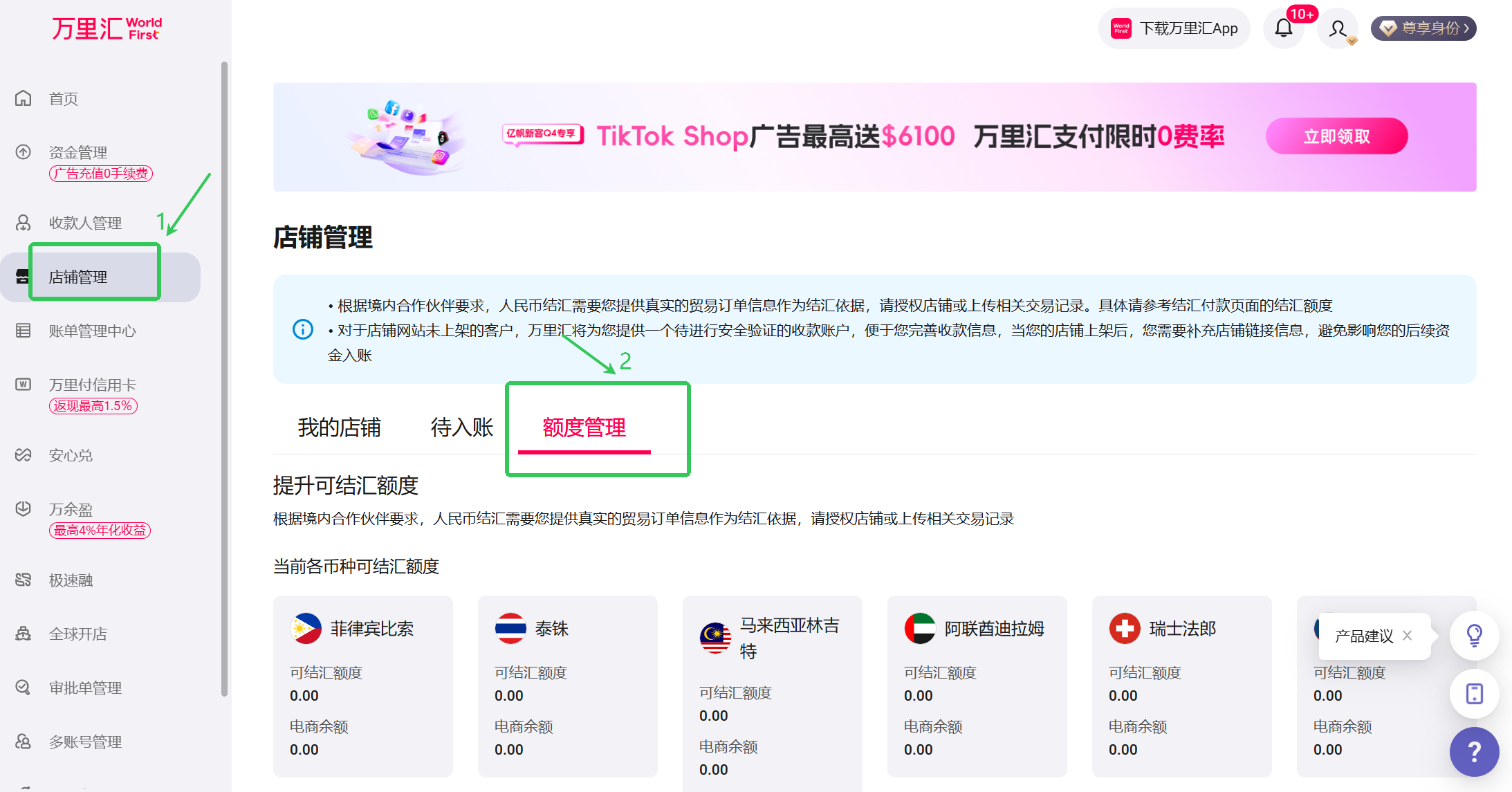Open 账单管理中心 sidebar item
Screen dimensions: 1512x792
(92, 331)
